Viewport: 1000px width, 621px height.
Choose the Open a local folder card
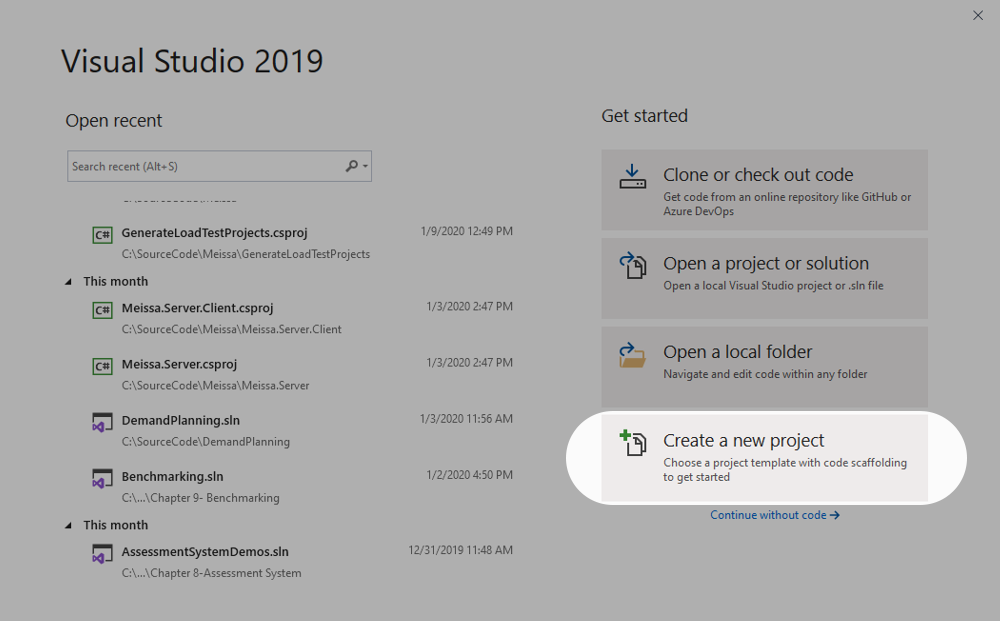pyautogui.click(x=764, y=367)
